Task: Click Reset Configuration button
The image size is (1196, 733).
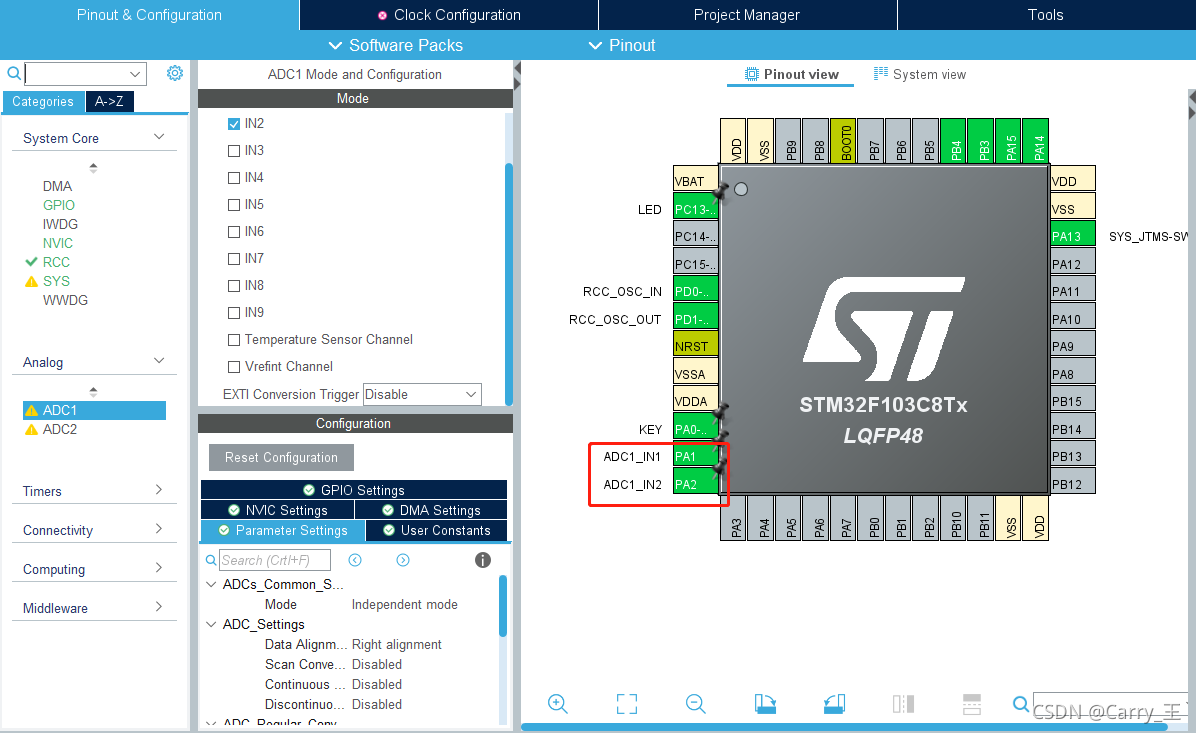Action: pos(281,457)
